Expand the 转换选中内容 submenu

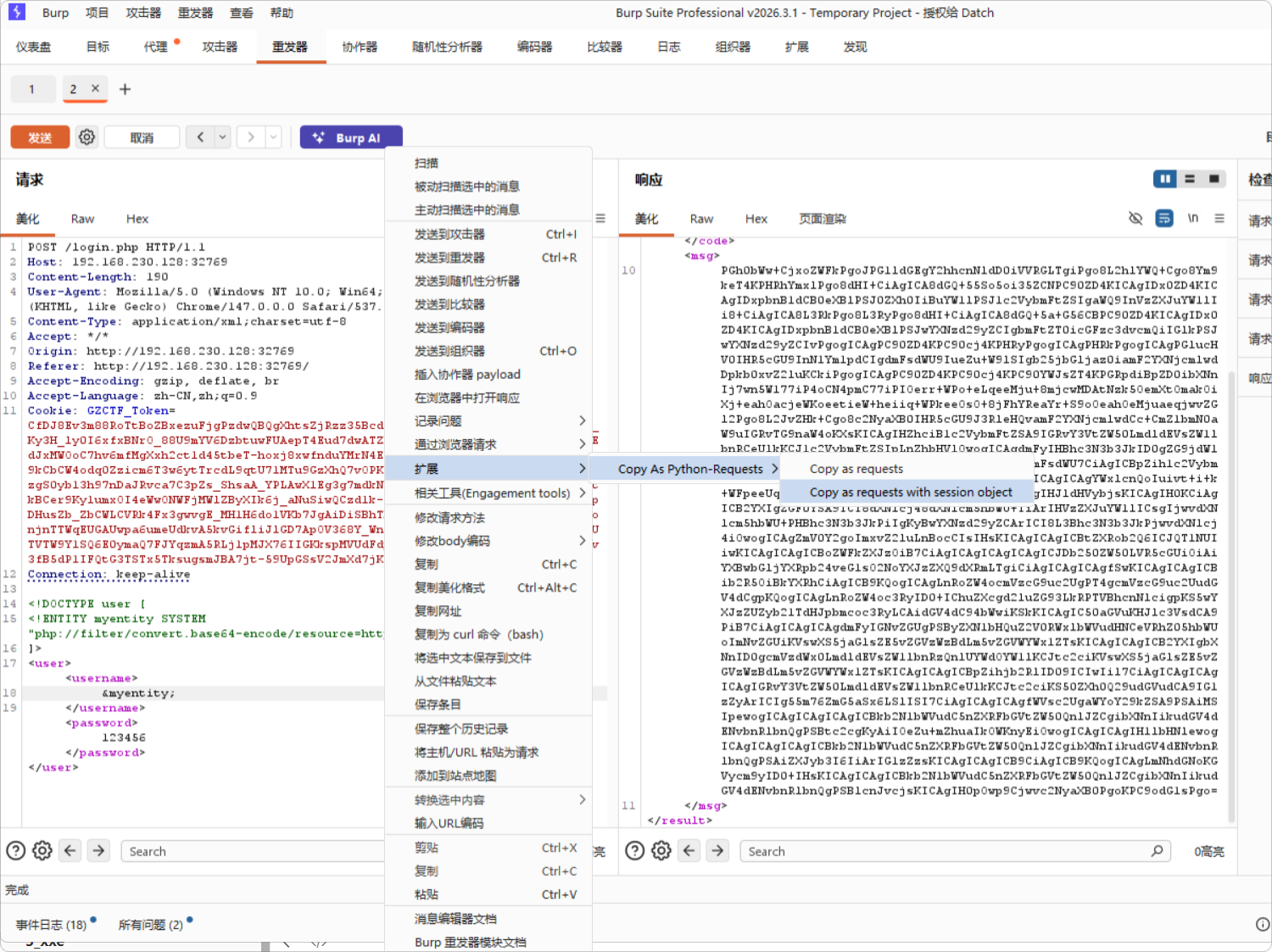[488, 799]
